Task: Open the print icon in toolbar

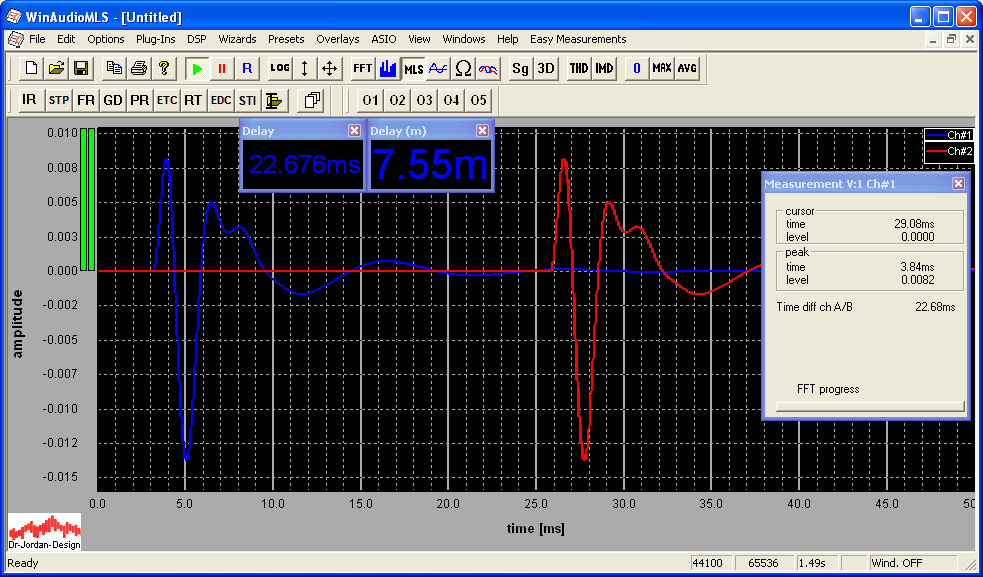Action: coord(139,68)
